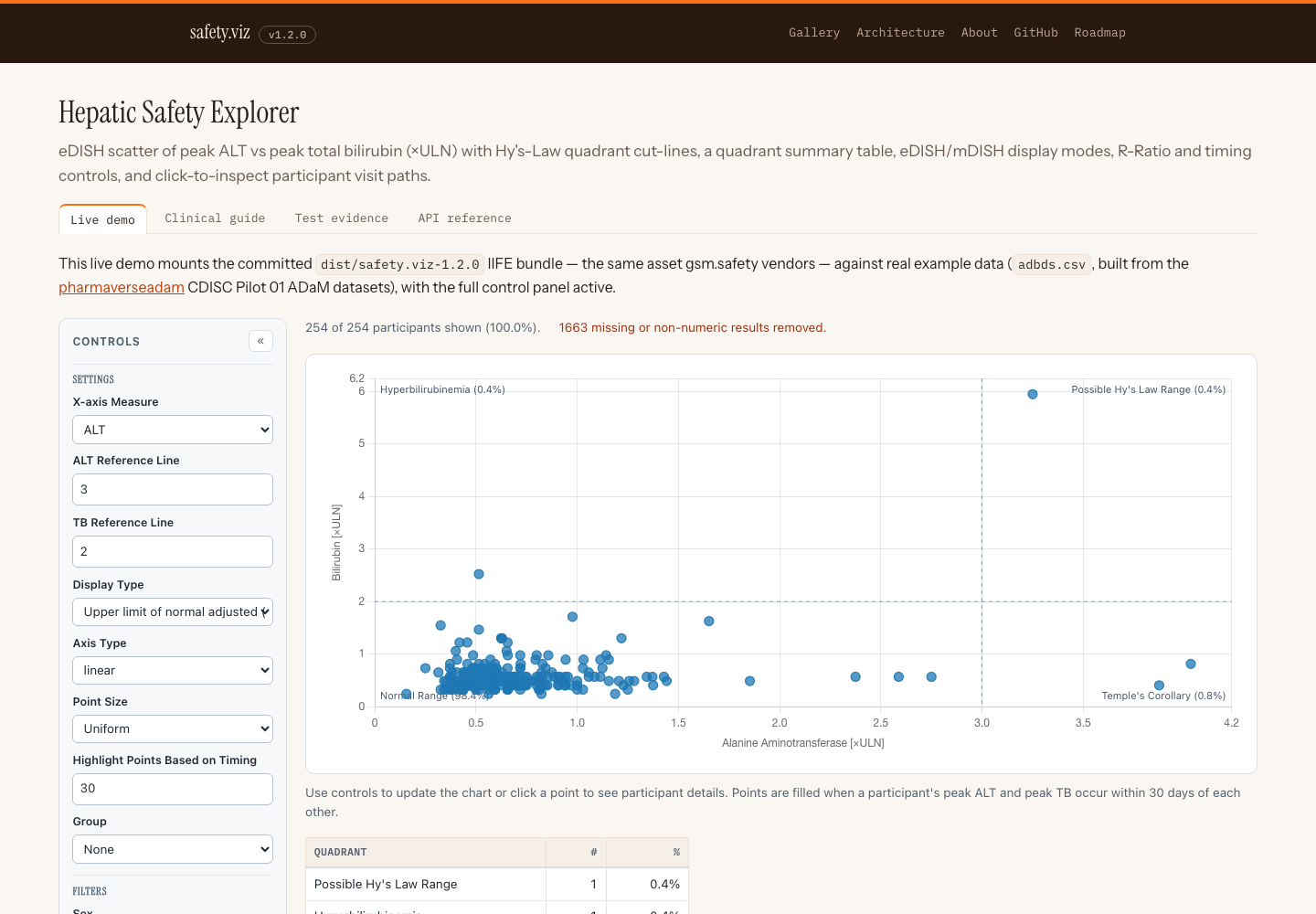The height and width of the screenshot is (914, 1316).
Task: Switch to the API reference tab
Action: pyautogui.click(x=464, y=218)
